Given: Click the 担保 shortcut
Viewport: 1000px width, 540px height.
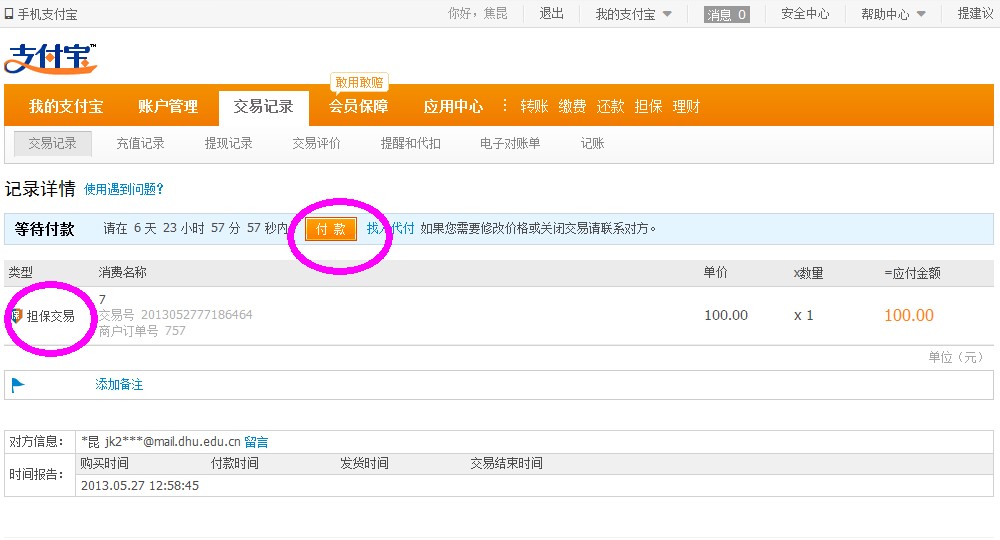Looking at the screenshot, I should 648,106.
